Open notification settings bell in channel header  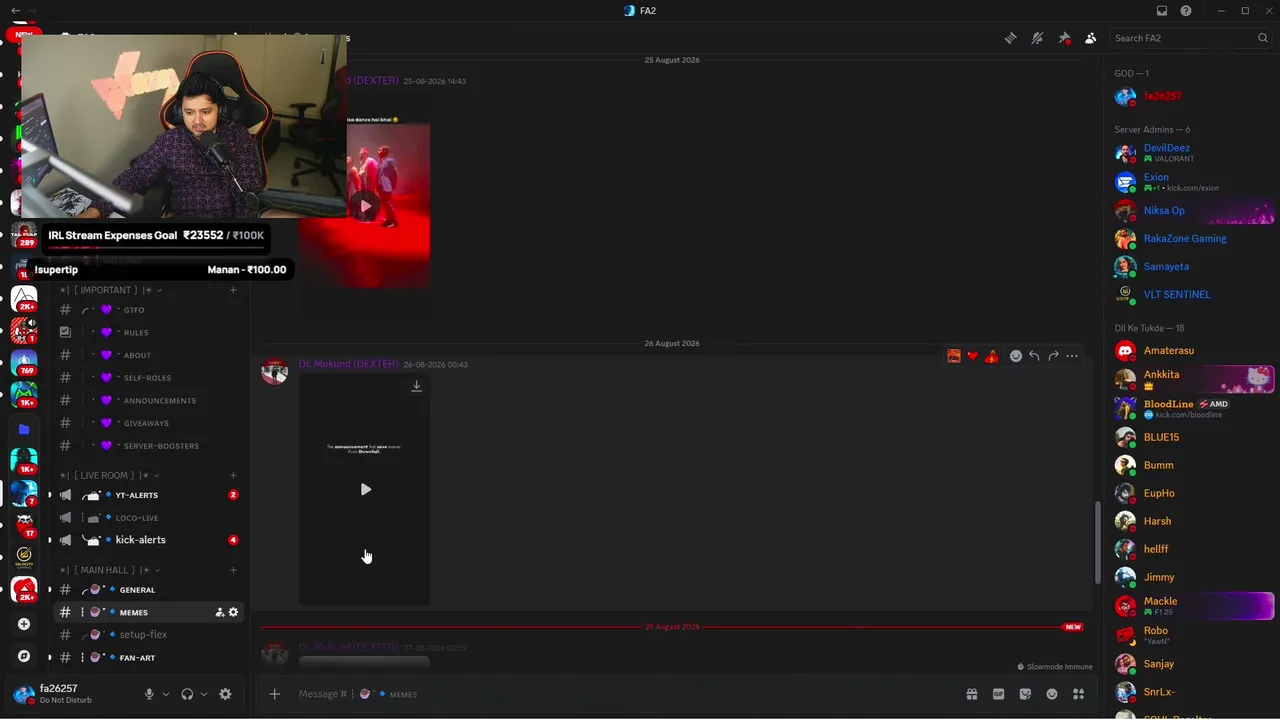point(1037,38)
